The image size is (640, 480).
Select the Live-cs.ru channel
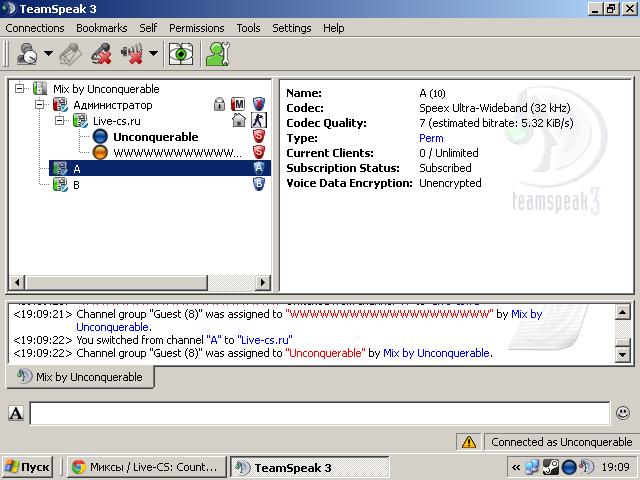point(117,121)
